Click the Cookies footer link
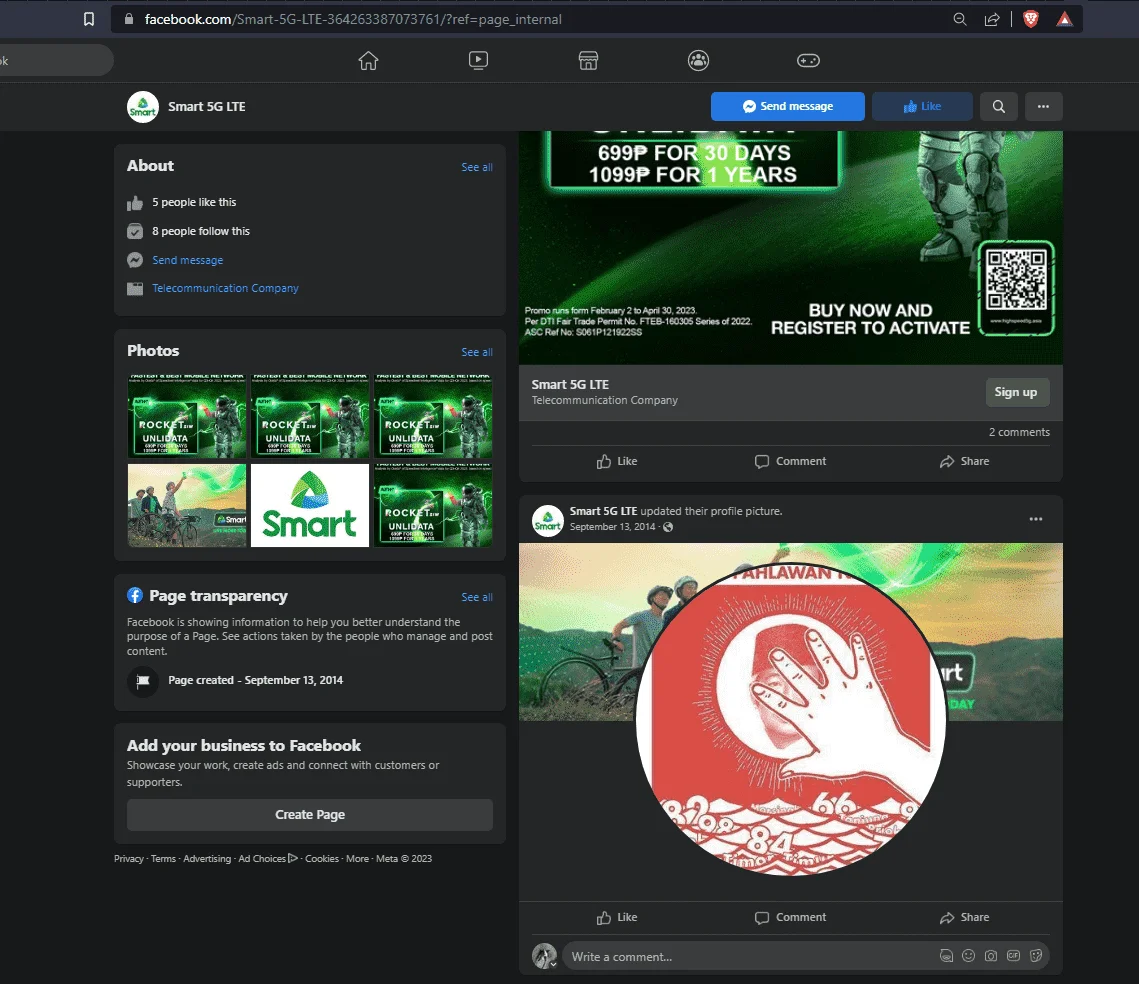The width and height of the screenshot is (1139, 984). (x=322, y=858)
